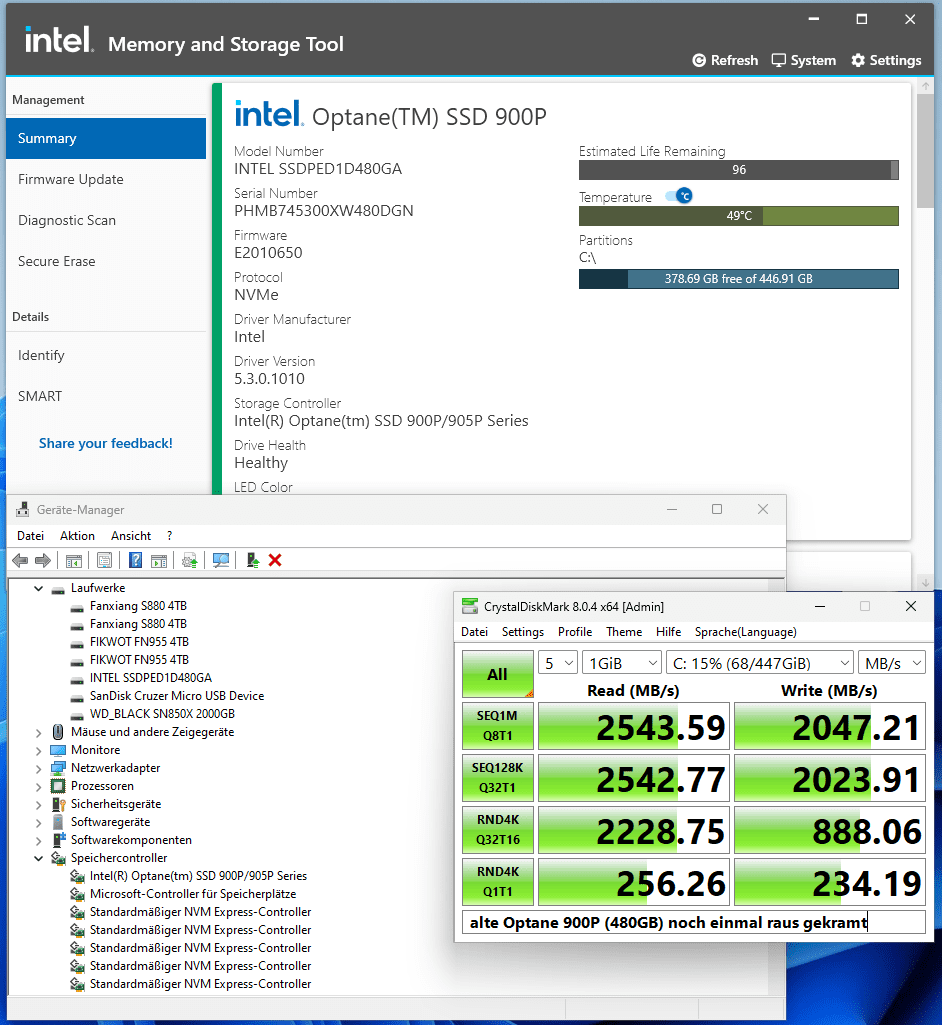Viewport: 942px width, 1025px height.
Task: Open Profile menu in CrystalDiskMark
Action: click(x=575, y=631)
